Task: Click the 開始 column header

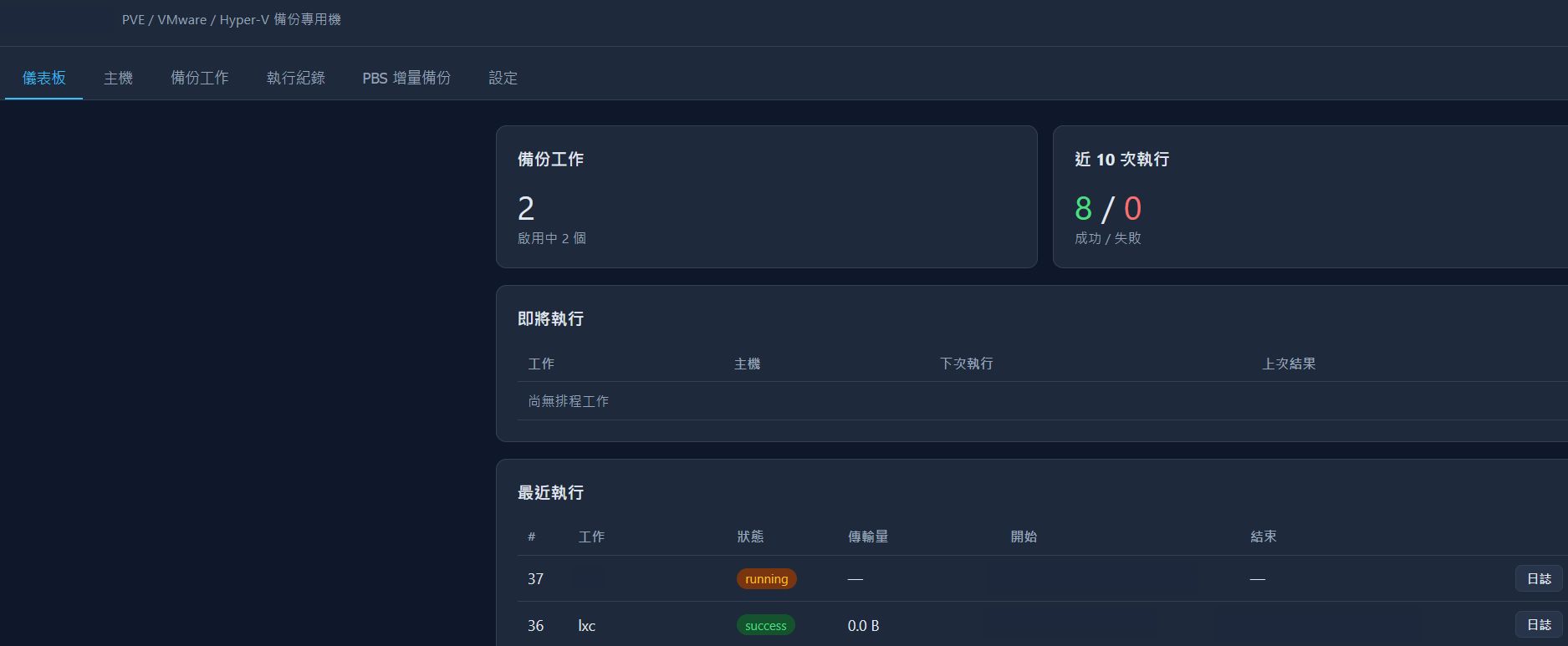Action: pos(1024,537)
